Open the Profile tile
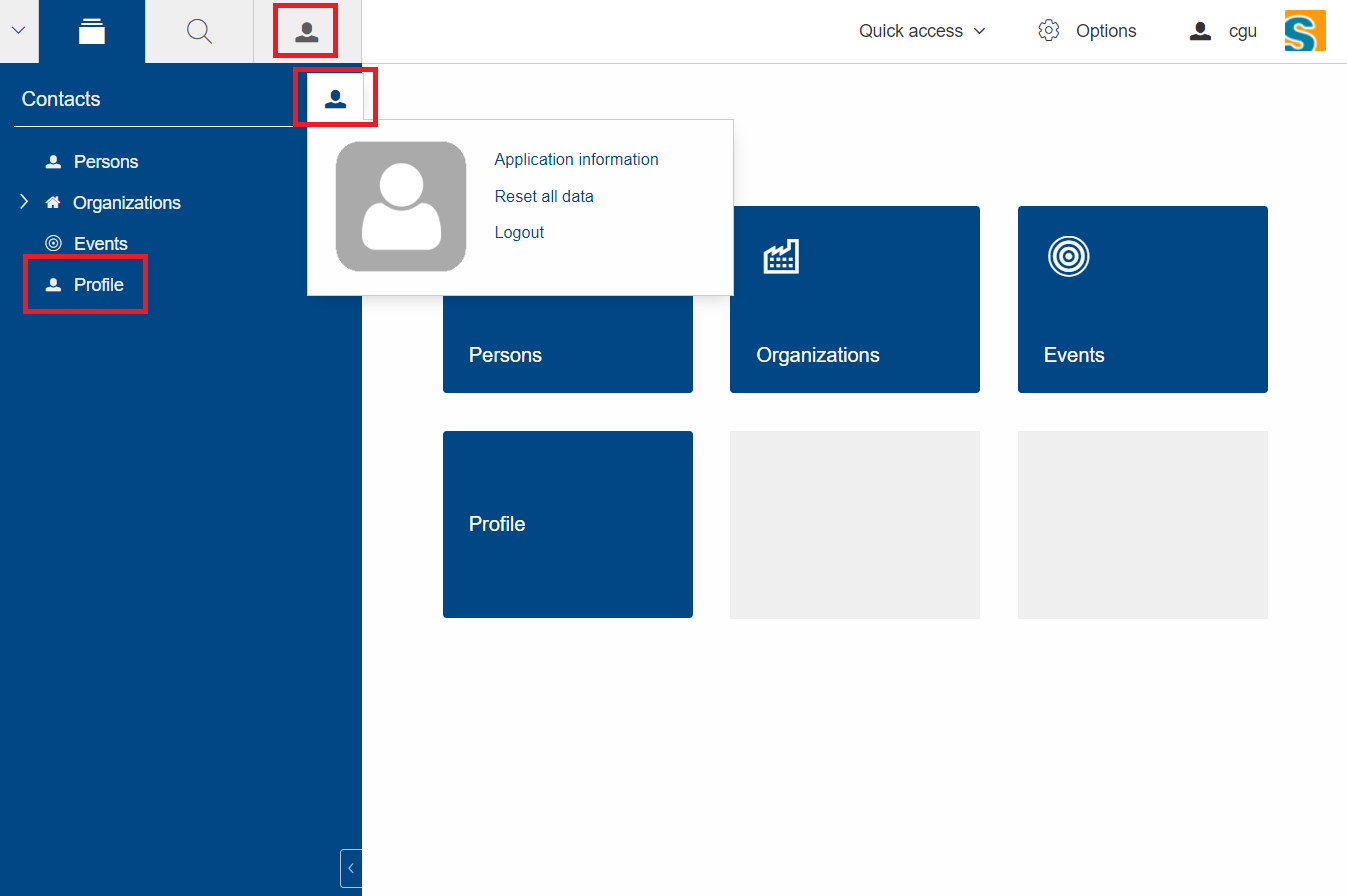Image resolution: width=1347 pixels, height=896 pixels. [x=568, y=524]
